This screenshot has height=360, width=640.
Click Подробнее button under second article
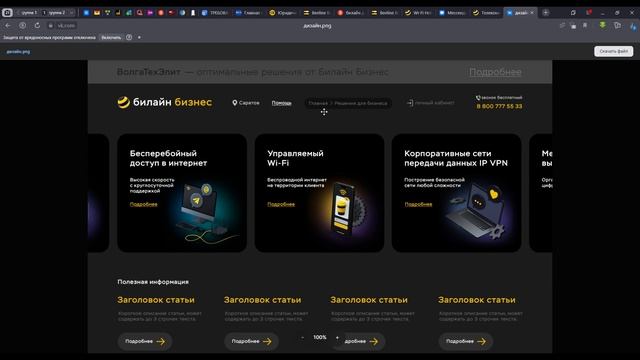tap(251, 341)
